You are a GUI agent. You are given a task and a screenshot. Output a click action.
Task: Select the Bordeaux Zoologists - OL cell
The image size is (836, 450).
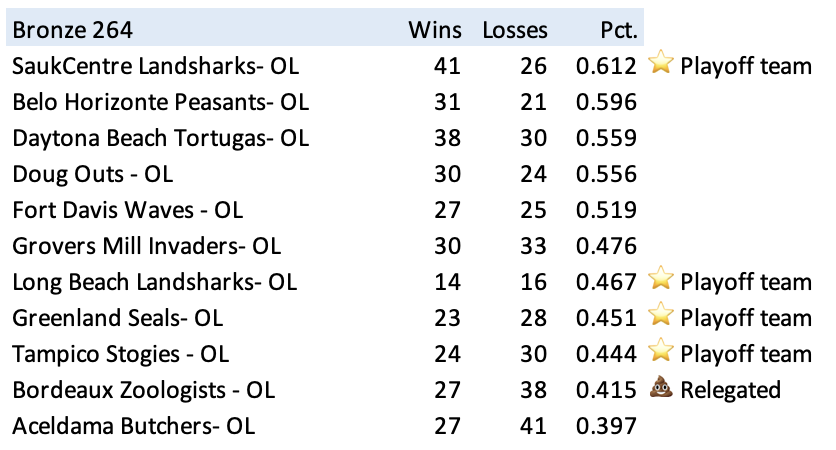click(x=143, y=390)
